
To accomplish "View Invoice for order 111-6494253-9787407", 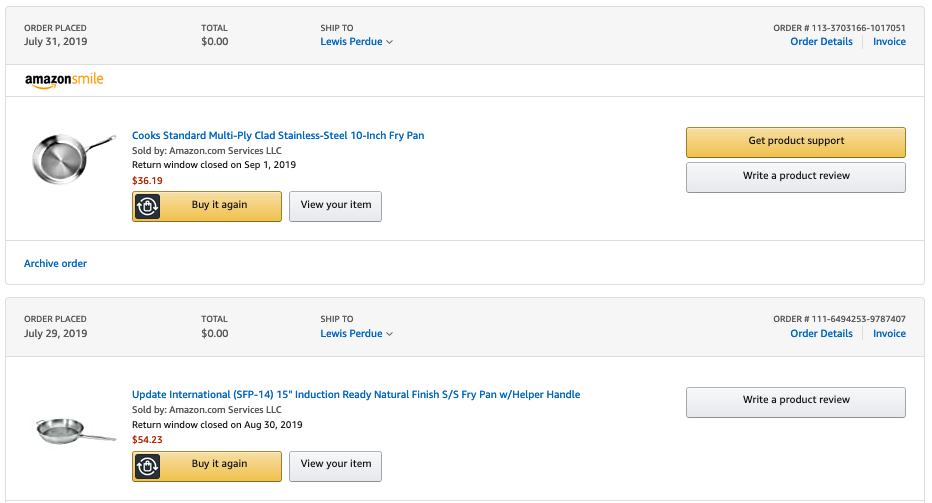I will pos(889,334).
